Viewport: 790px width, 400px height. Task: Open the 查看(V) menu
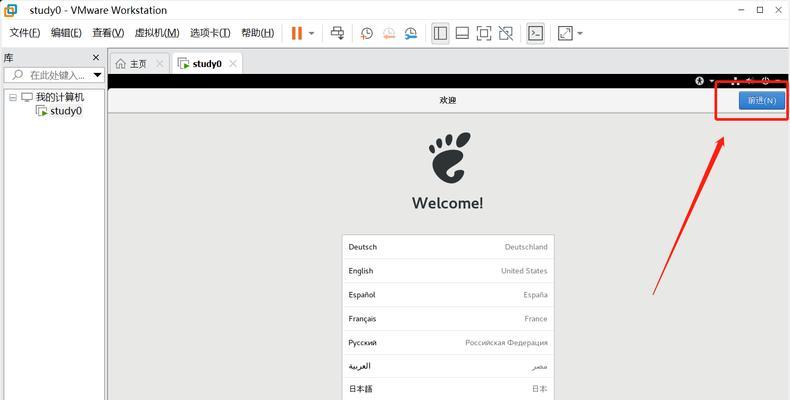point(108,33)
